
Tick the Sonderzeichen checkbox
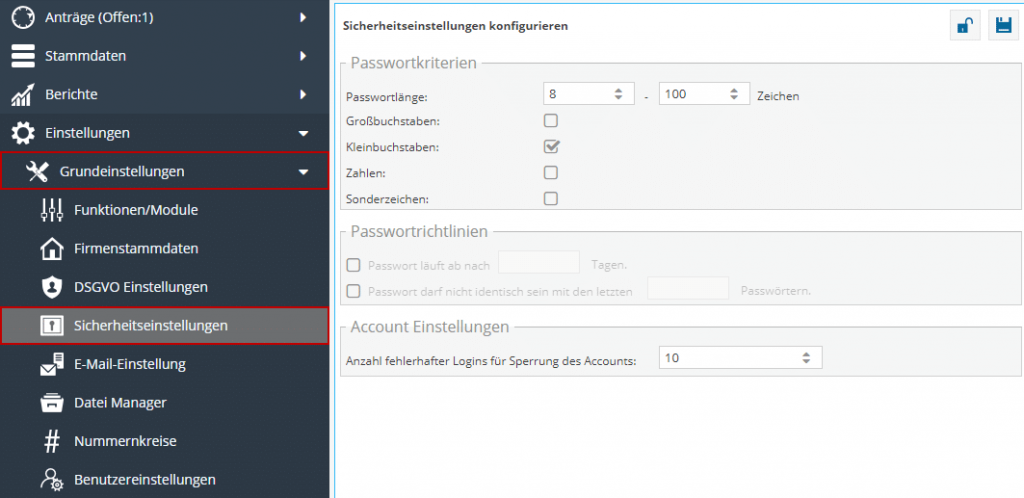click(551, 198)
